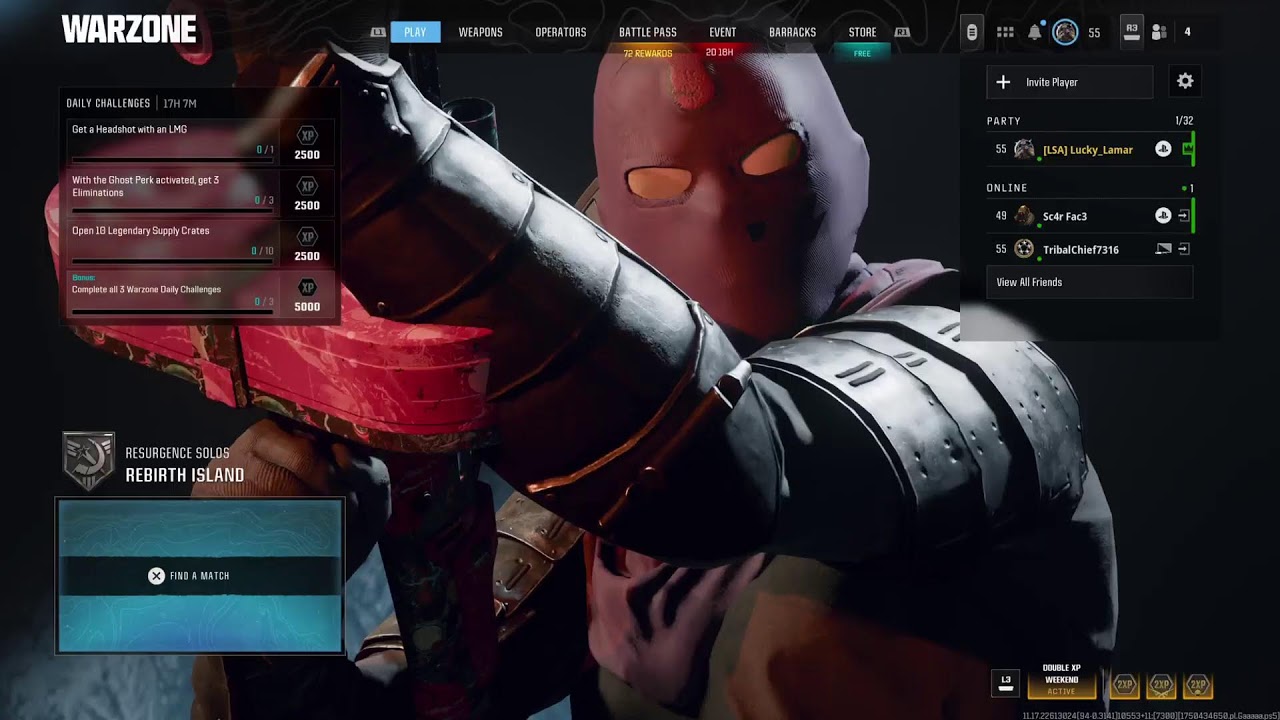Click the join icon on TribalChief7316's row
1280x720 pixels.
[1184, 249]
